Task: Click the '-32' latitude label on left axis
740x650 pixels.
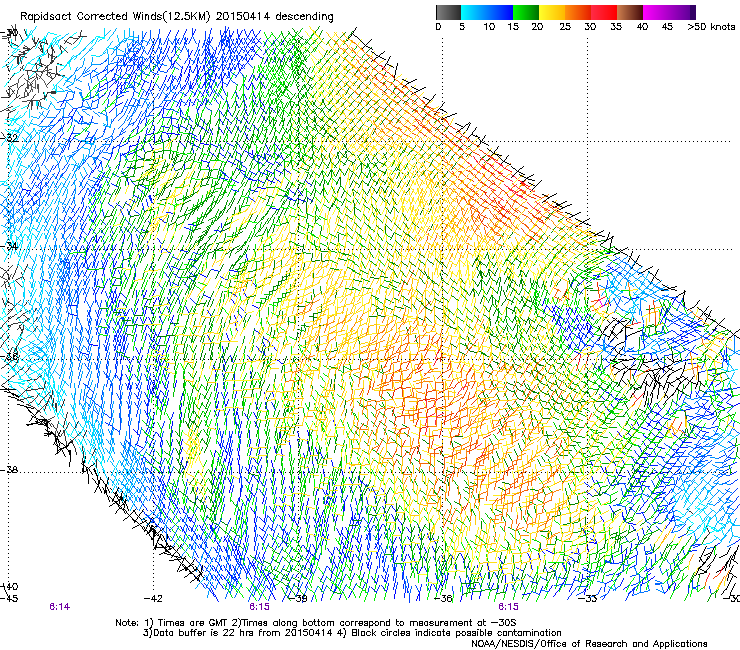Action: [9, 138]
